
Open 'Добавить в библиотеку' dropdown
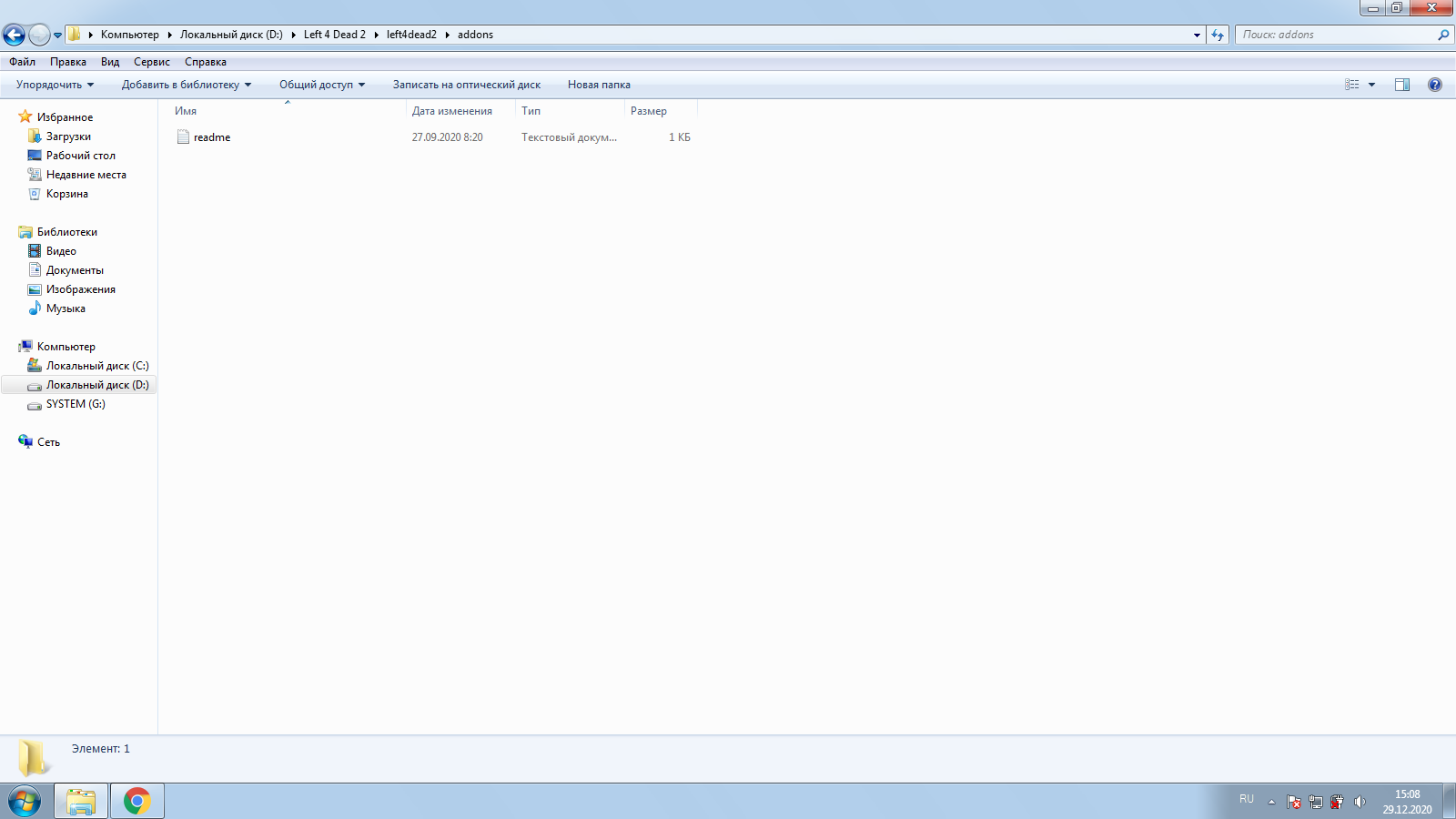pos(187,85)
